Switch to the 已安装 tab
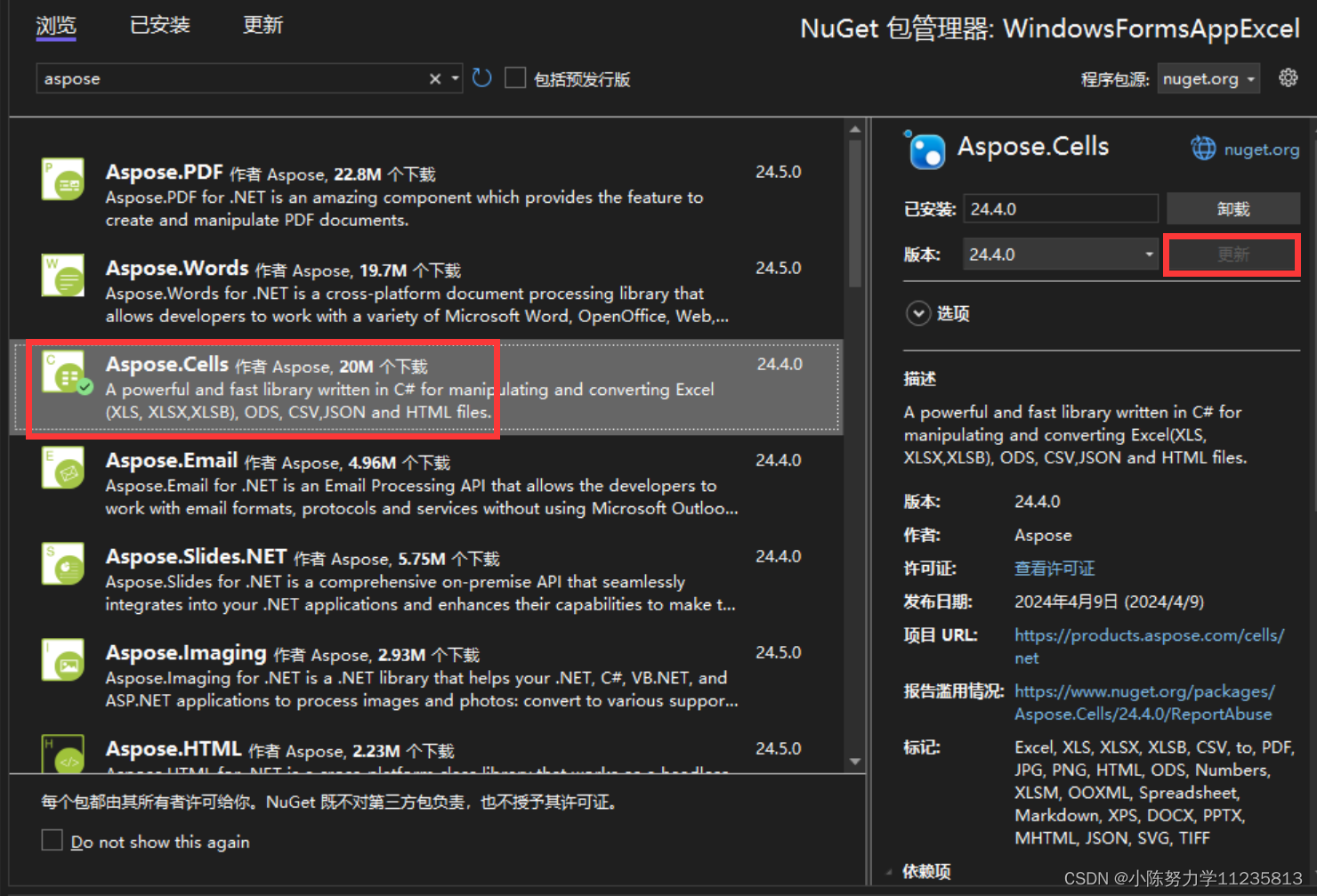 coord(159,25)
